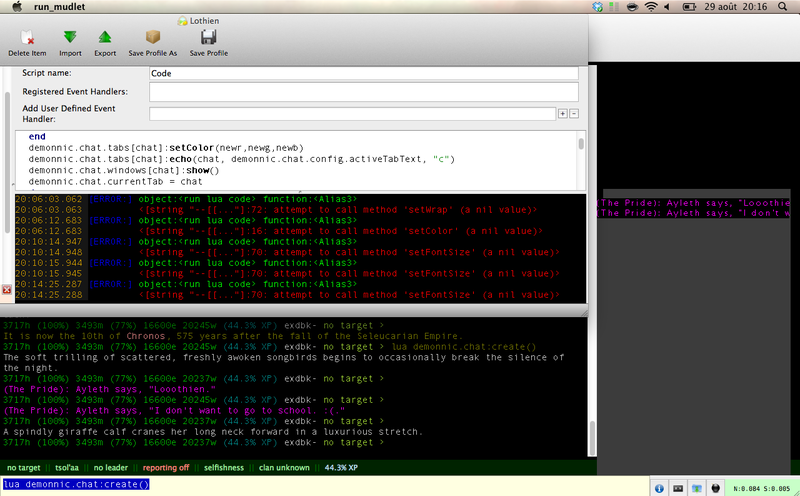Click plus button to add event handler
800x496 pixels.
pos(562,113)
